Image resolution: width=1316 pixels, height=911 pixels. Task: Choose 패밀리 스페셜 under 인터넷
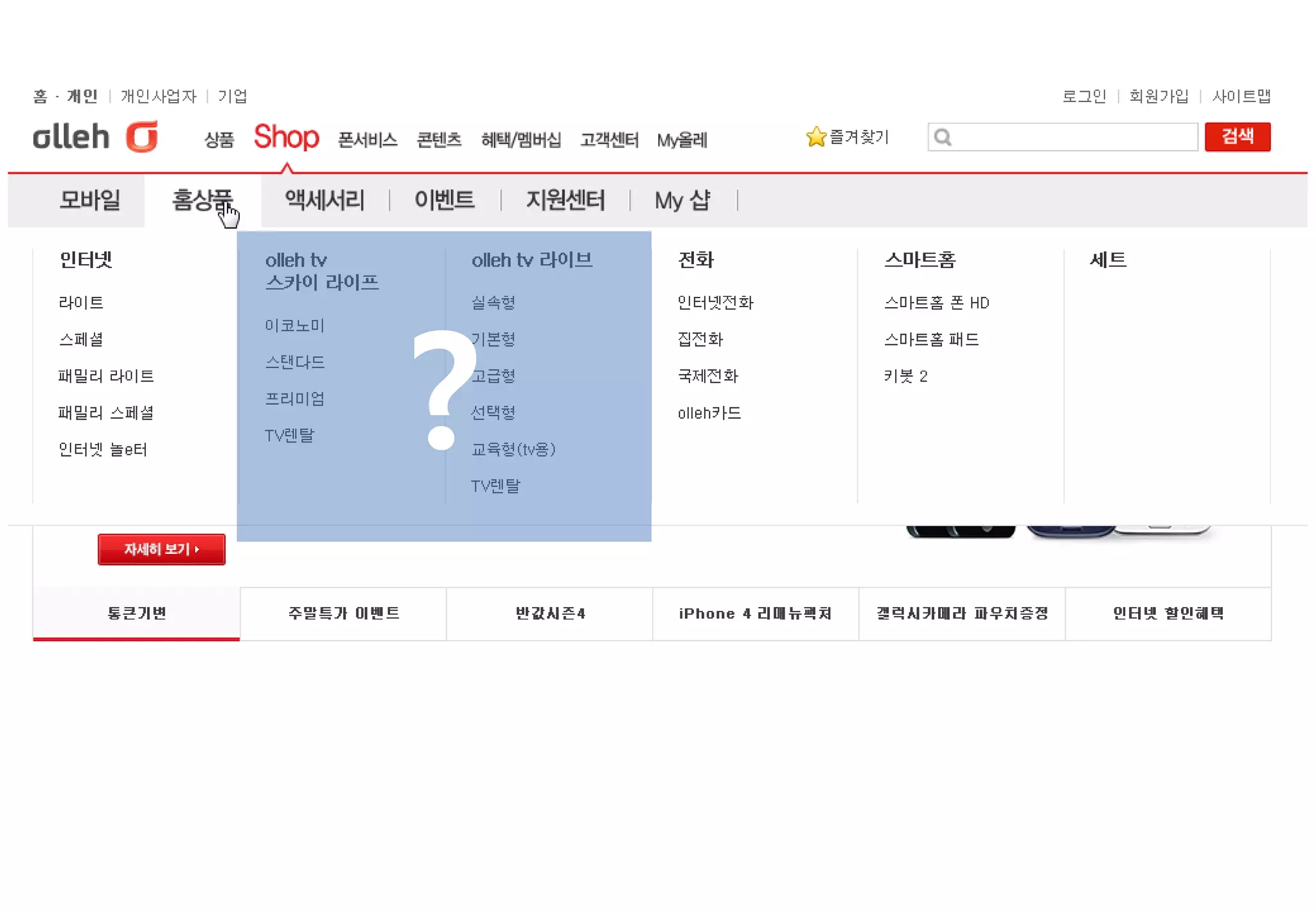pos(106,412)
